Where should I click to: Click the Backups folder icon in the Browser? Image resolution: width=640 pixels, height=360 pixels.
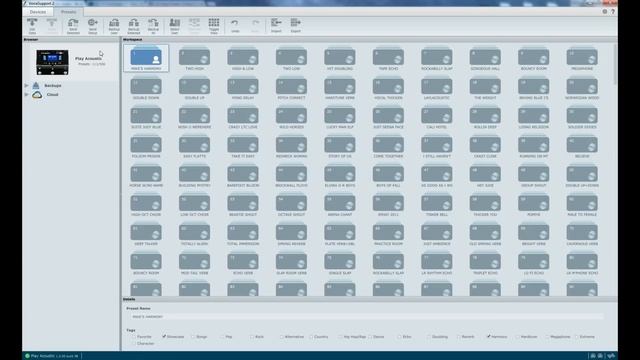pyautogui.click(x=36, y=85)
